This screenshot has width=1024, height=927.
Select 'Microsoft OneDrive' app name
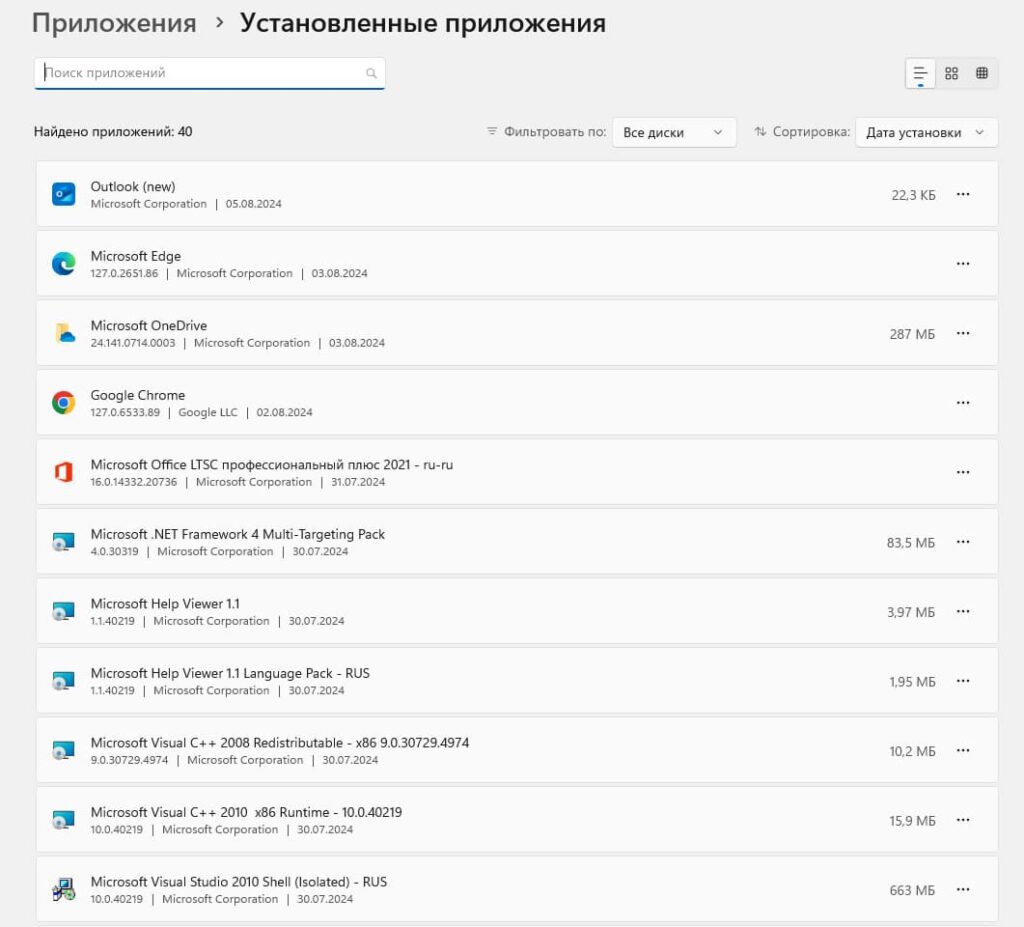(x=149, y=325)
